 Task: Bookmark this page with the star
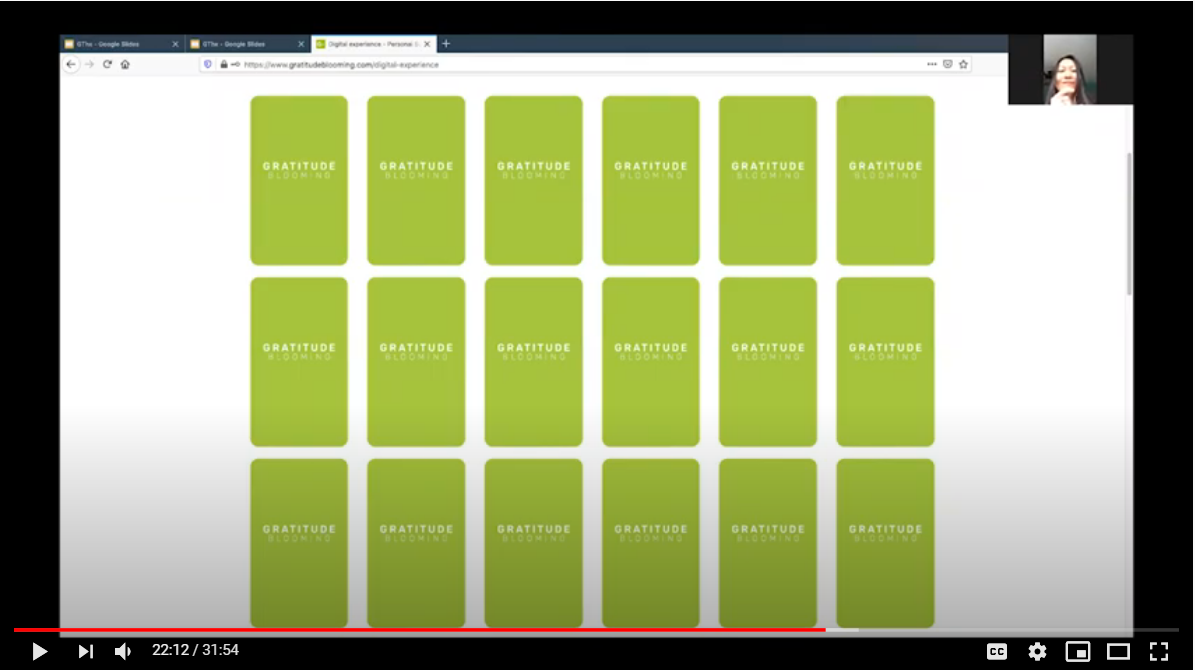click(x=963, y=65)
